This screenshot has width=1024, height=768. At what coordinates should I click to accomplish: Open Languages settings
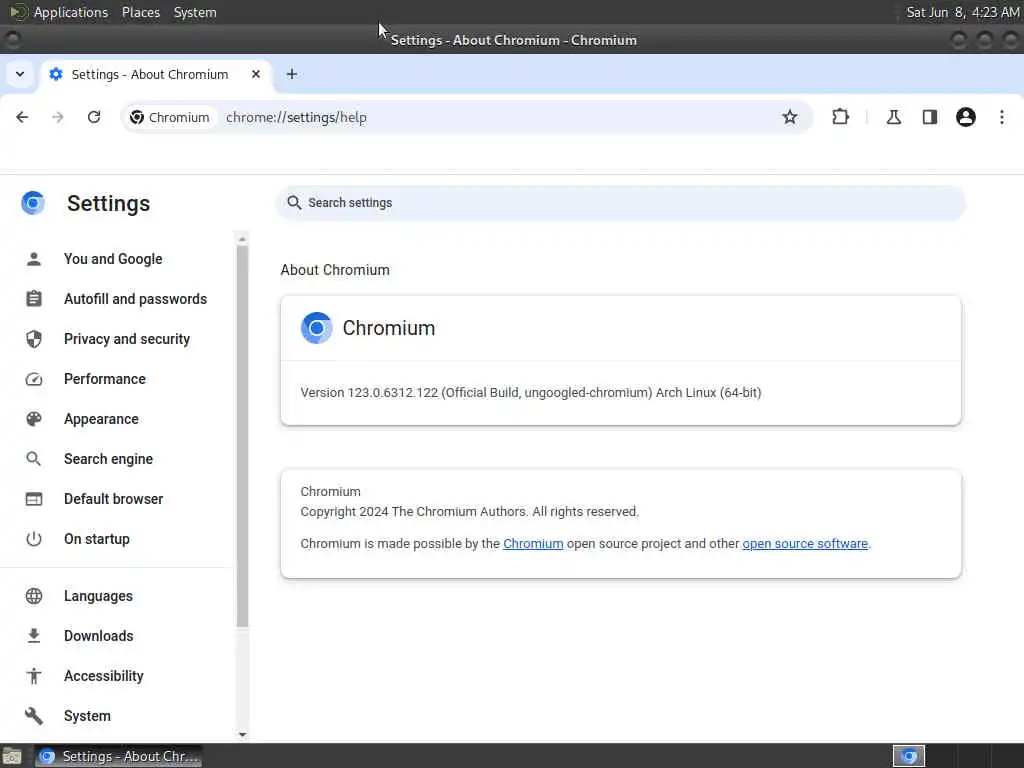98,596
